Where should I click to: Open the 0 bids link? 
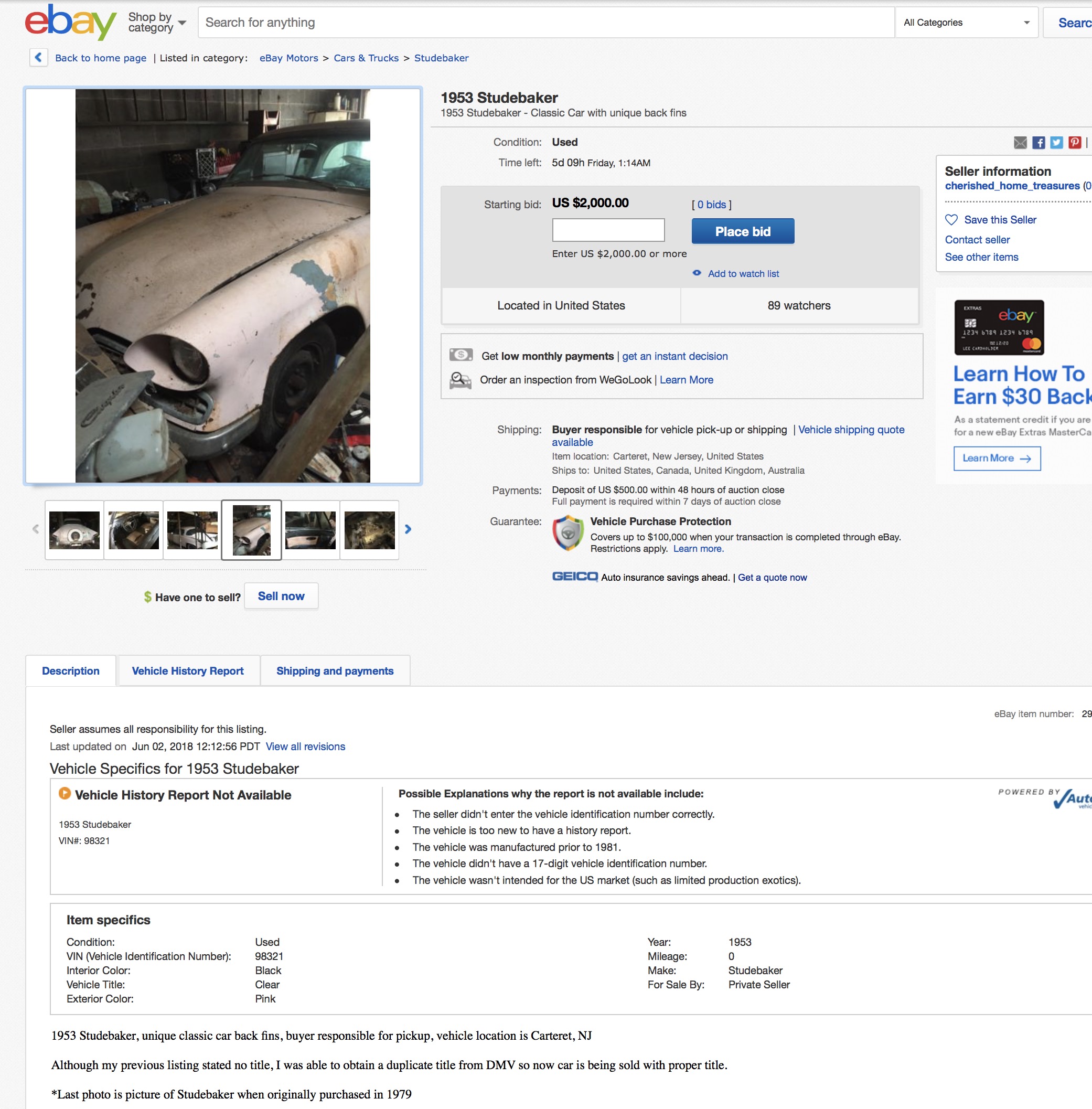[711, 205]
